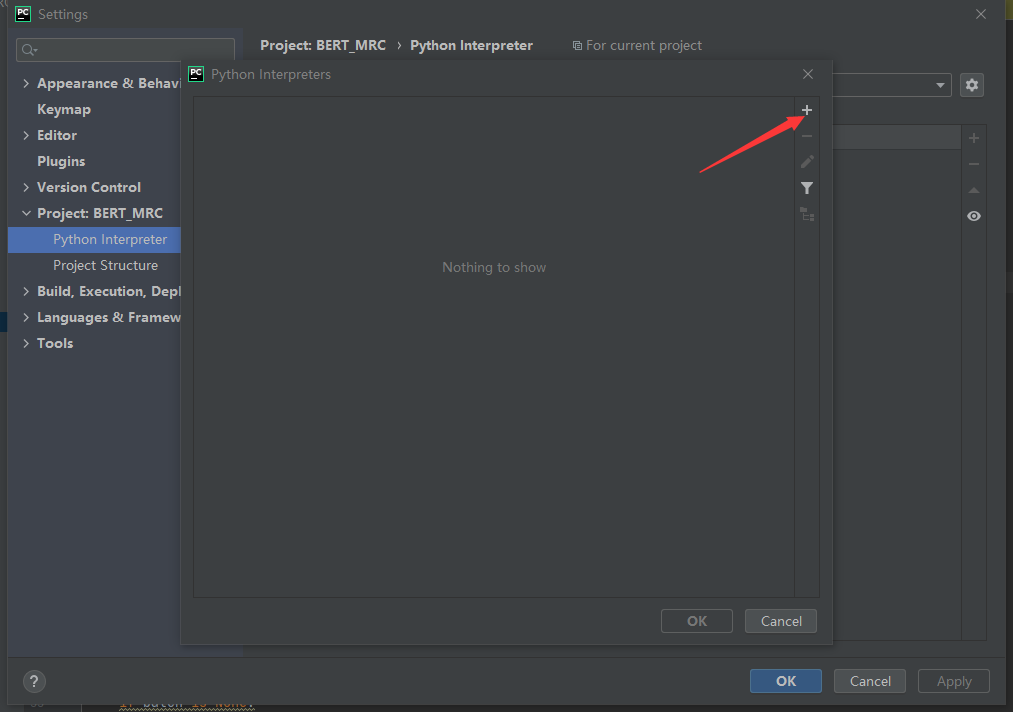
Task: Open Editor settings category
Action: [57, 136]
